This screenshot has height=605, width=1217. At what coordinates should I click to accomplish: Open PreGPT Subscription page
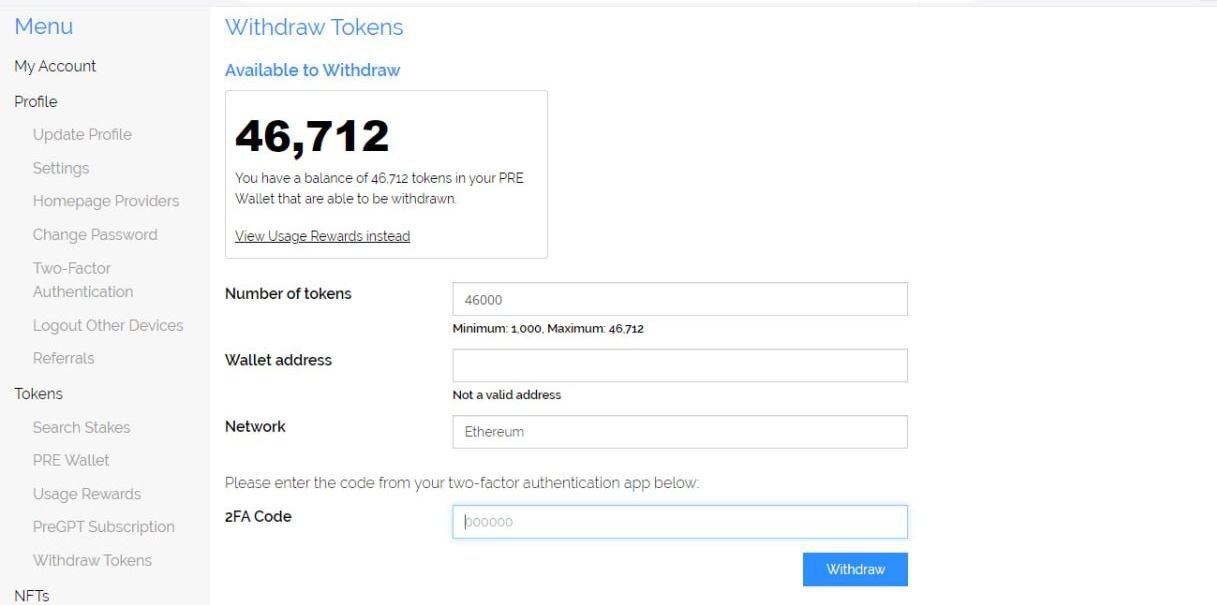[103, 527]
